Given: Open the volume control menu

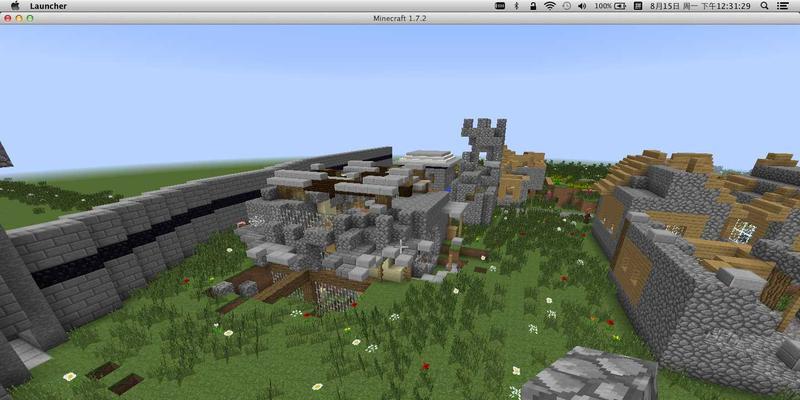Looking at the screenshot, I should pyautogui.click(x=582, y=6).
